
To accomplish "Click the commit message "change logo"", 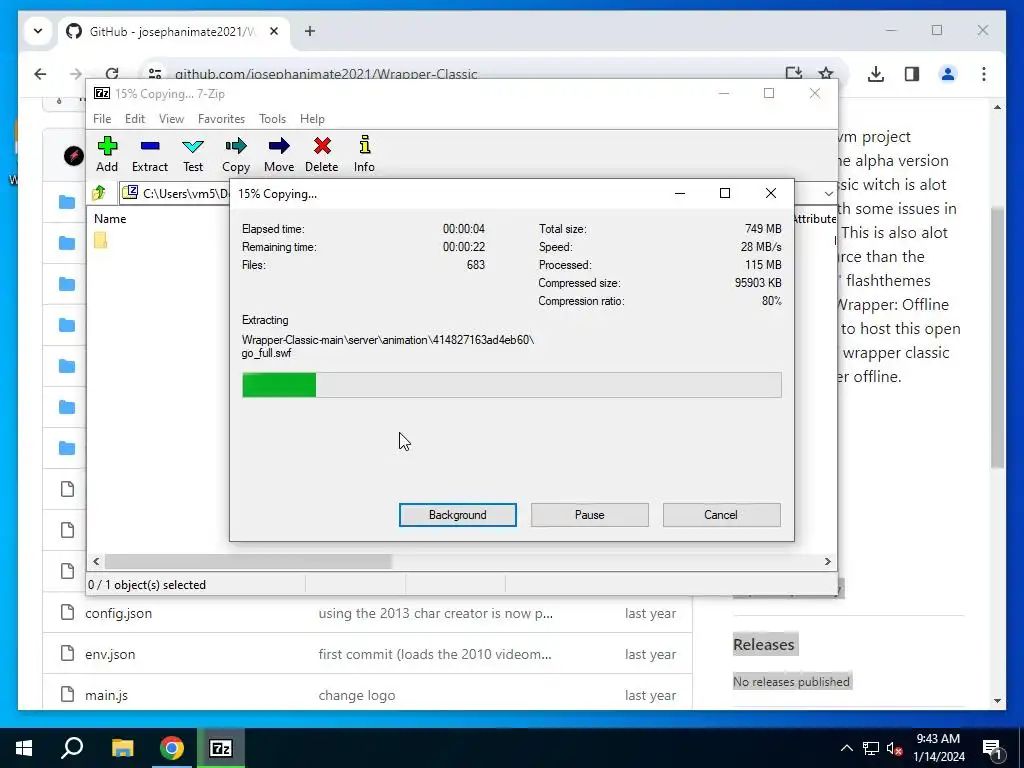I will pos(357,696).
